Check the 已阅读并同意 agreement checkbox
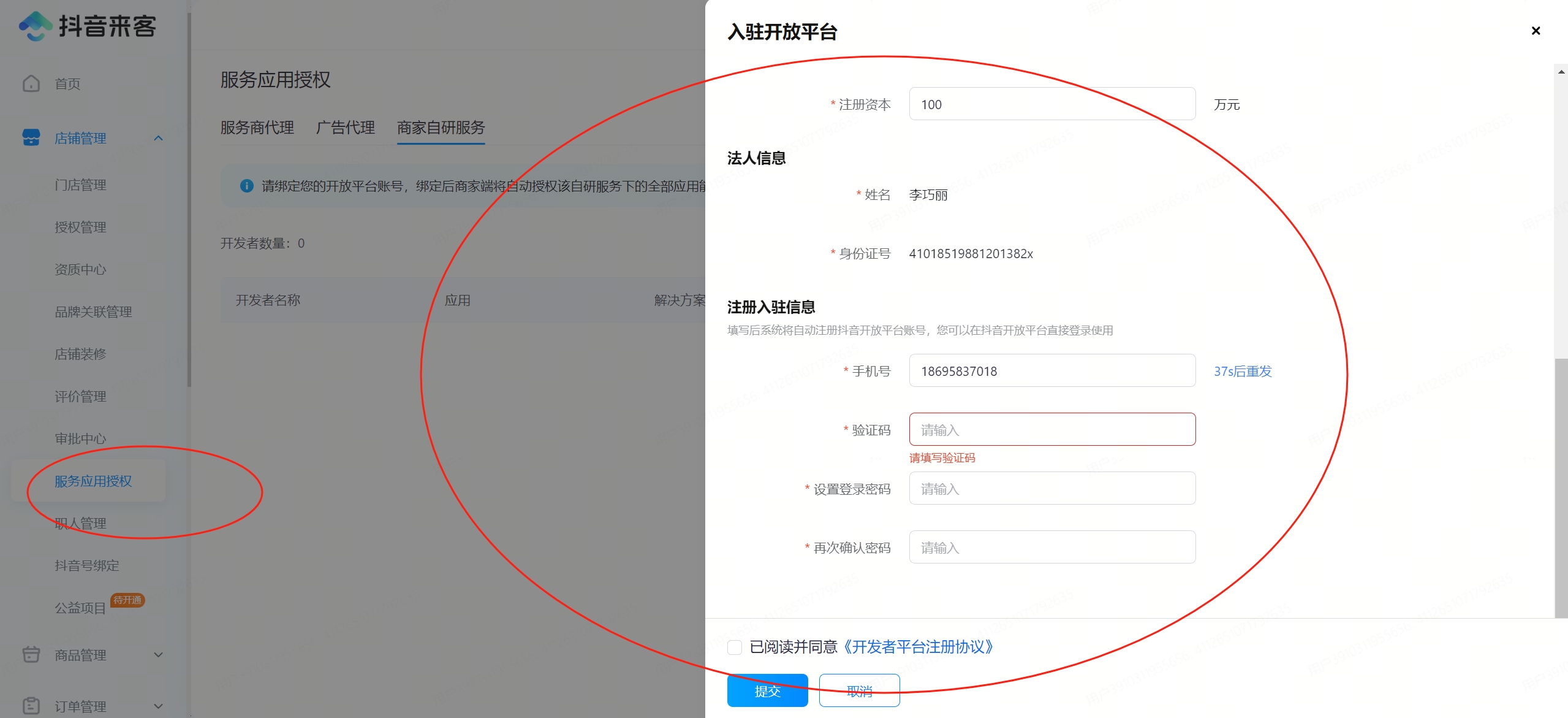Image resolution: width=1568 pixels, height=718 pixels. pos(735,647)
